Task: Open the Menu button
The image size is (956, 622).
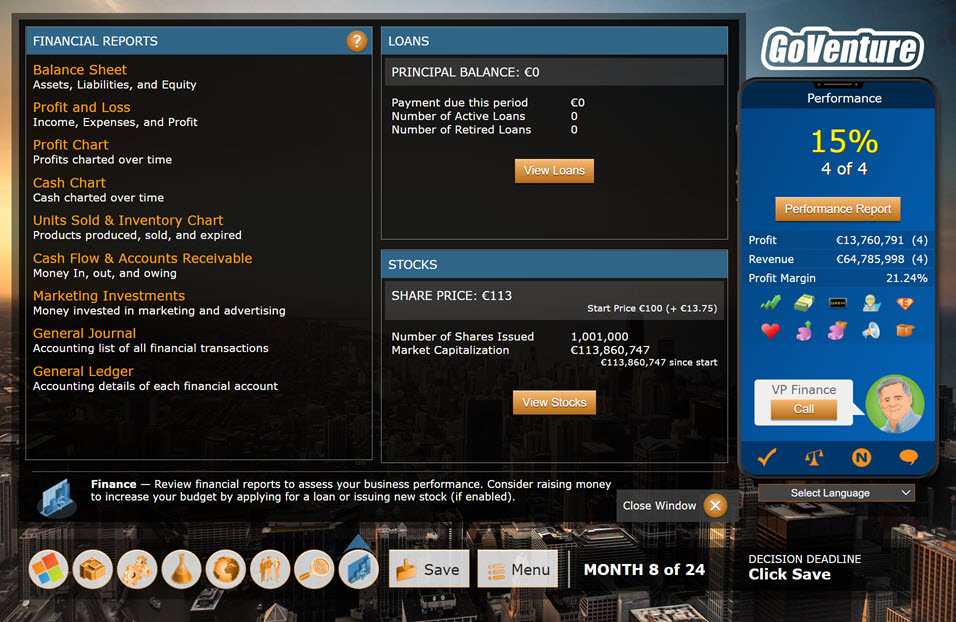Action: pos(518,569)
